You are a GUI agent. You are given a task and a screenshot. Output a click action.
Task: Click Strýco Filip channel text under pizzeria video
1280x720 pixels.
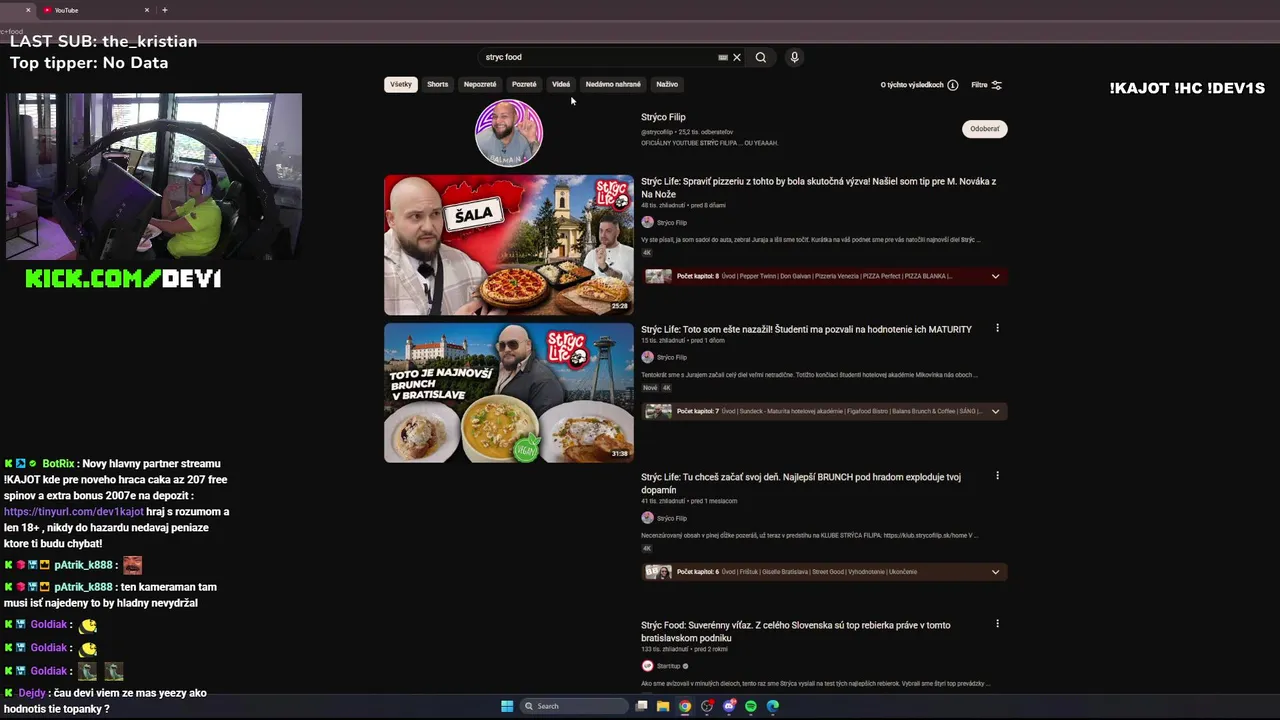[672, 223]
